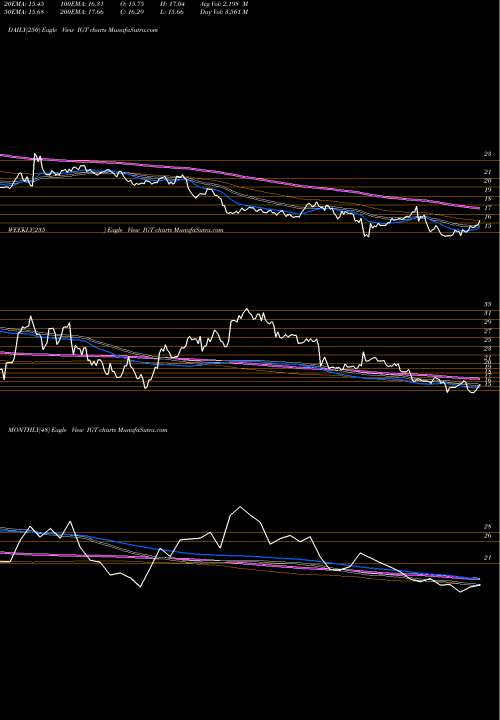500x720 pixels.
Task: Click the 29 label on the weekly axis
Action: coord(487,322)
